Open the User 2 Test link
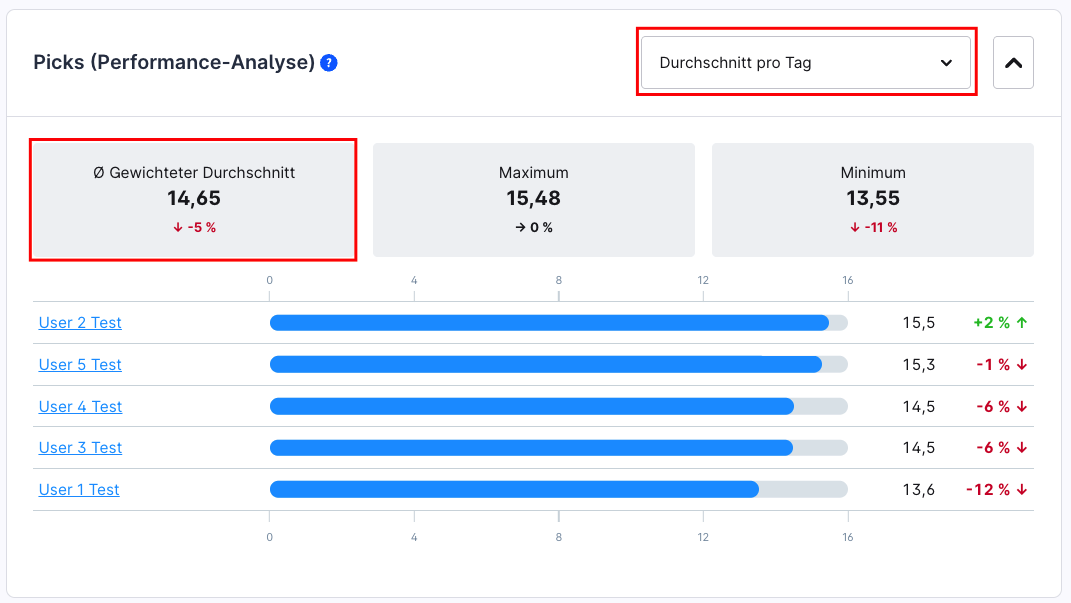Screen dimensions: 1071x603 tap(80, 323)
